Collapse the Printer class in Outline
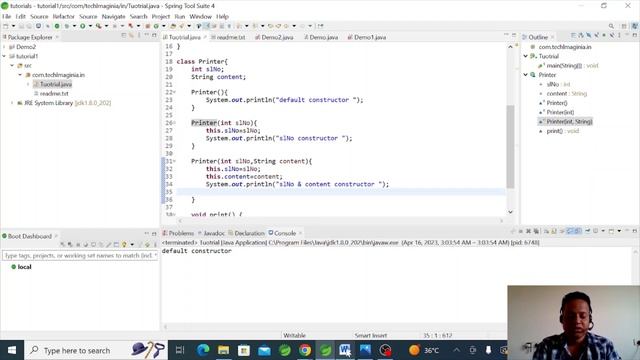Screen dimensions: 640x360 coord(526,75)
